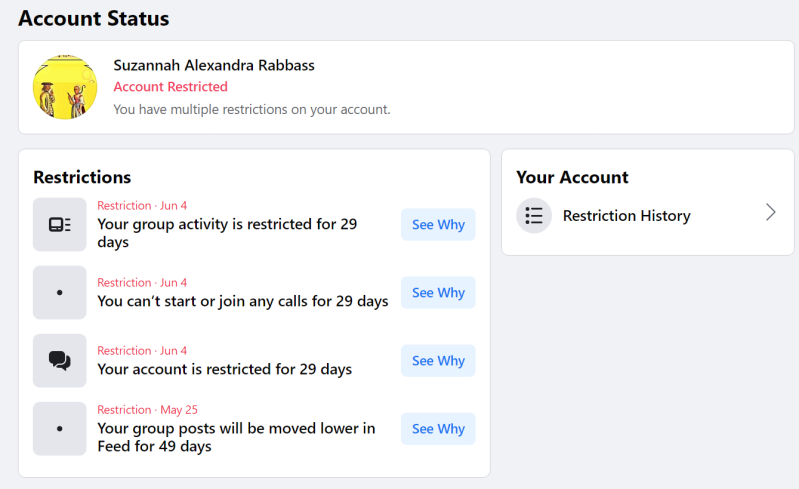Select the can't start or join calls text

pyautogui.click(x=242, y=301)
